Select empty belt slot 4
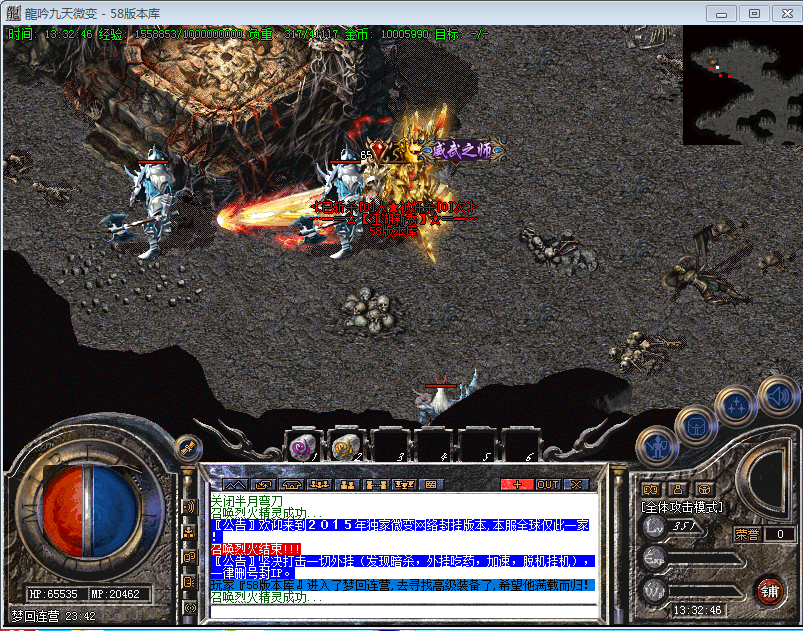This screenshot has width=803, height=631. [433, 447]
